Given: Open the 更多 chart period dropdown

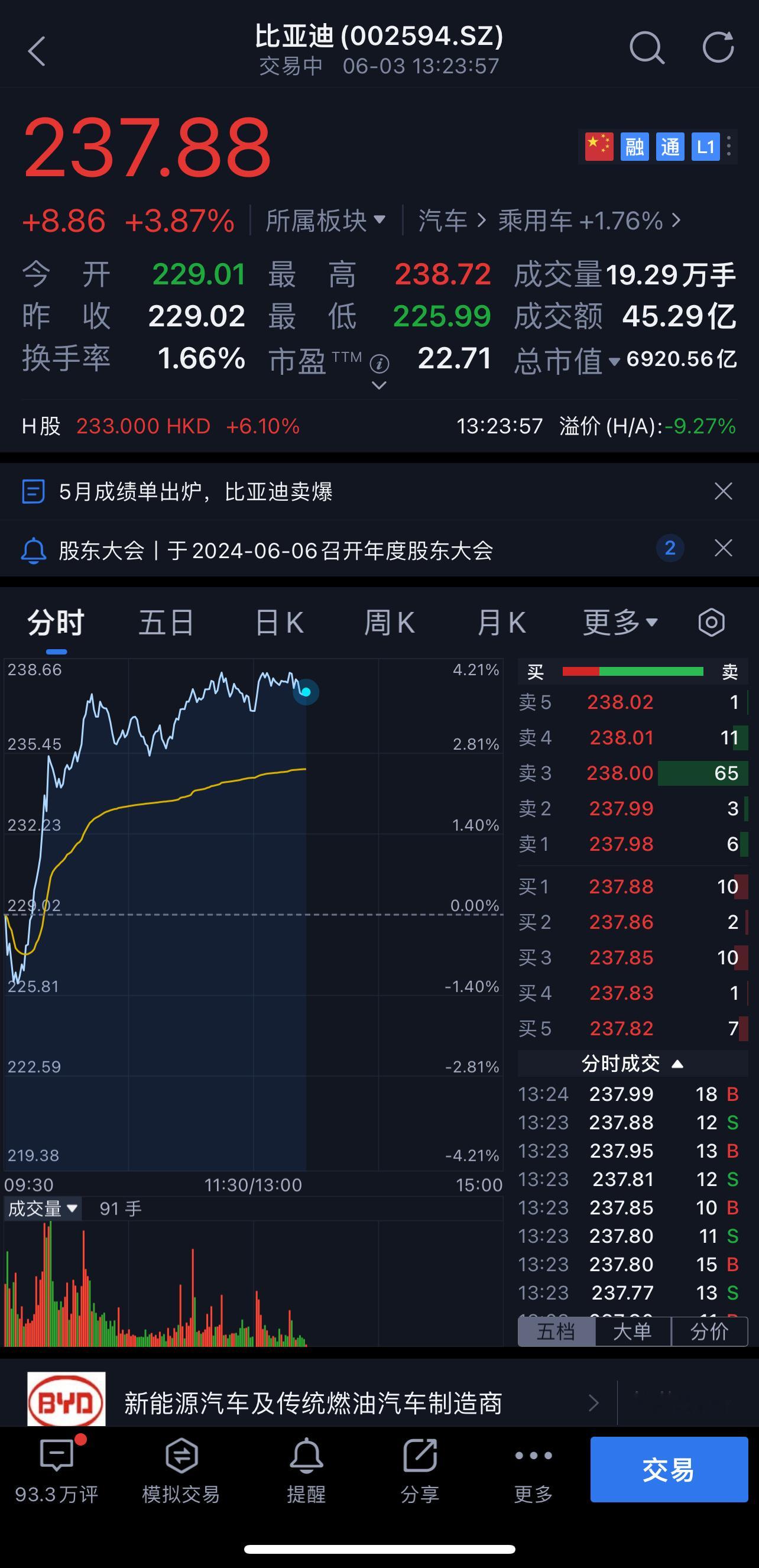Looking at the screenshot, I should pos(620,622).
